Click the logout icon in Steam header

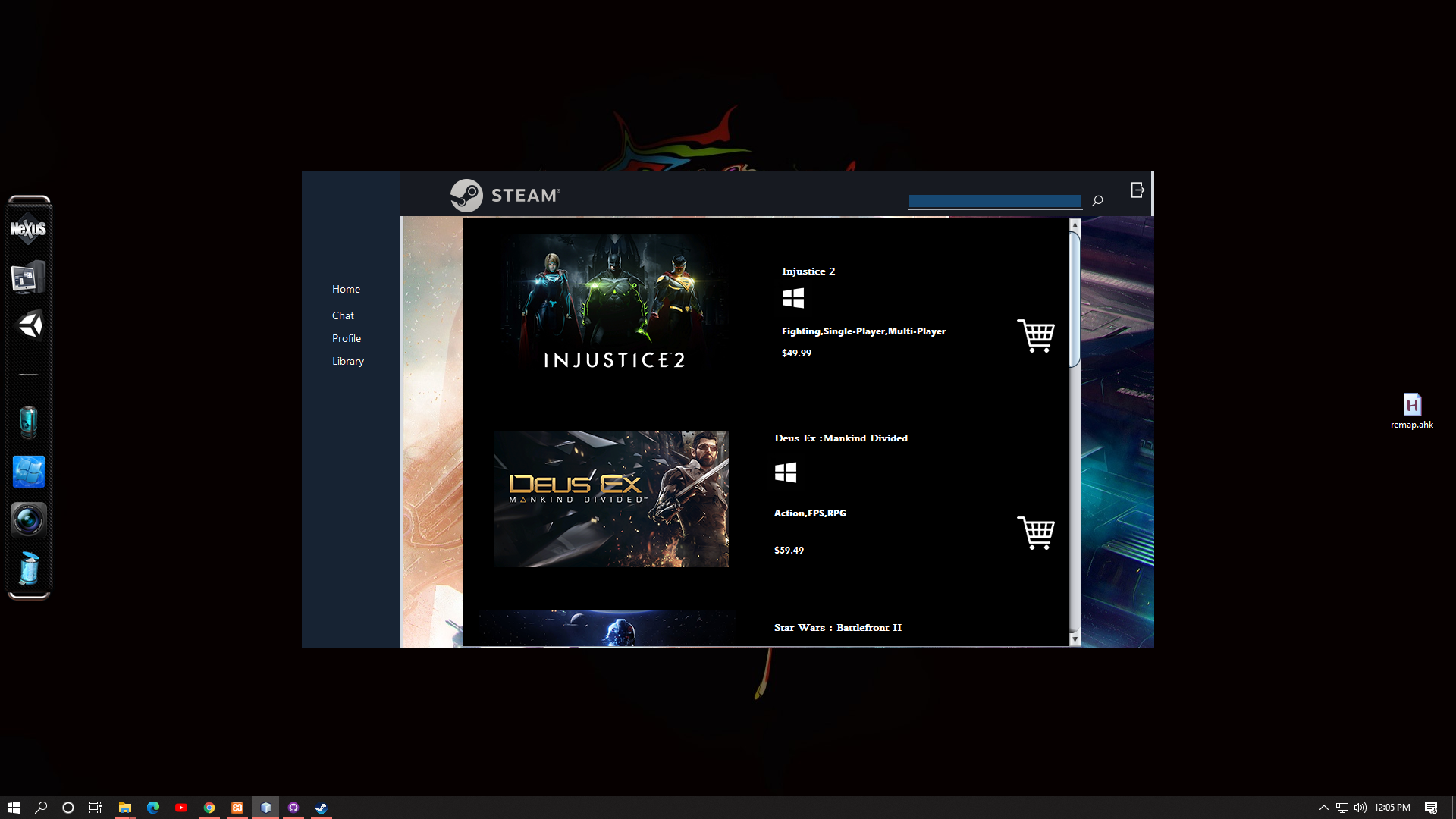(1137, 190)
